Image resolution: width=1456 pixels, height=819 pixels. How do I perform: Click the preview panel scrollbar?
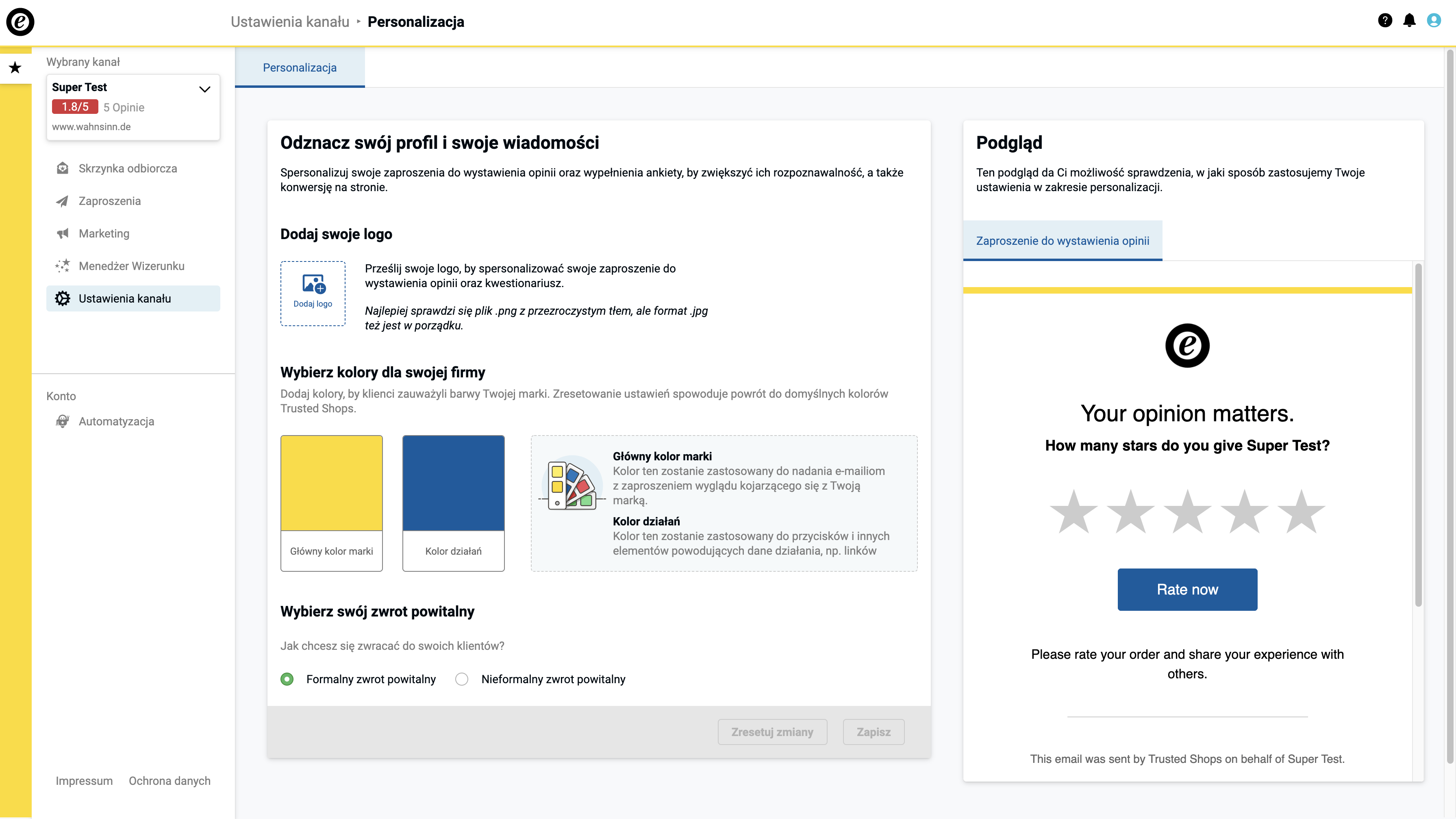pos(1418,435)
